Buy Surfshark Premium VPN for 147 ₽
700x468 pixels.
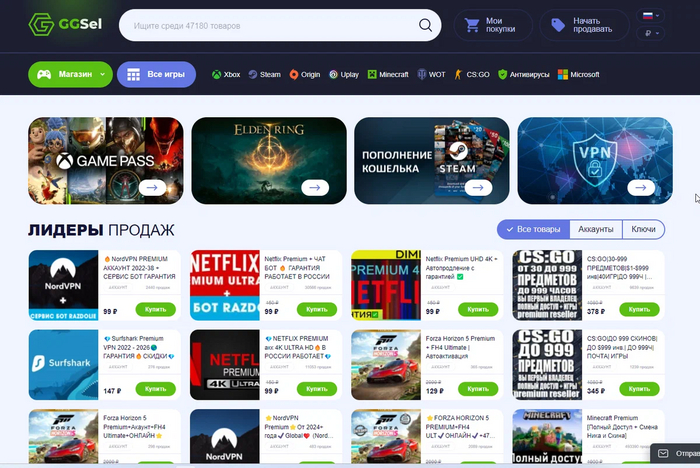click(155, 389)
